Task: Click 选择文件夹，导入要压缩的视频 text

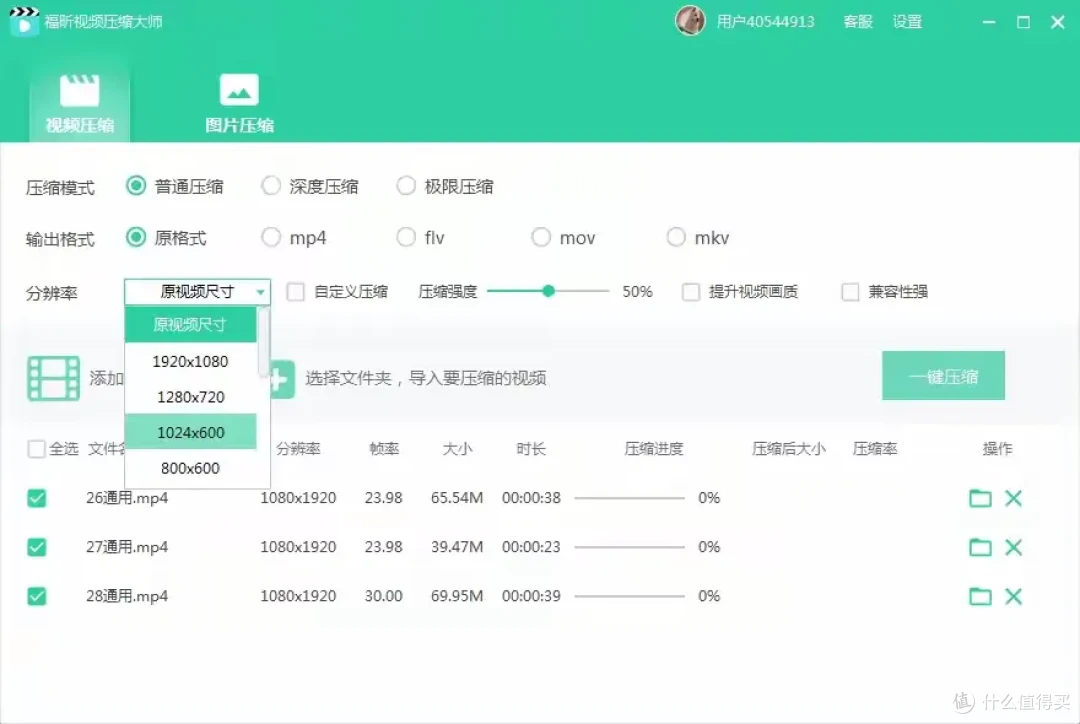Action: pos(426,377)
